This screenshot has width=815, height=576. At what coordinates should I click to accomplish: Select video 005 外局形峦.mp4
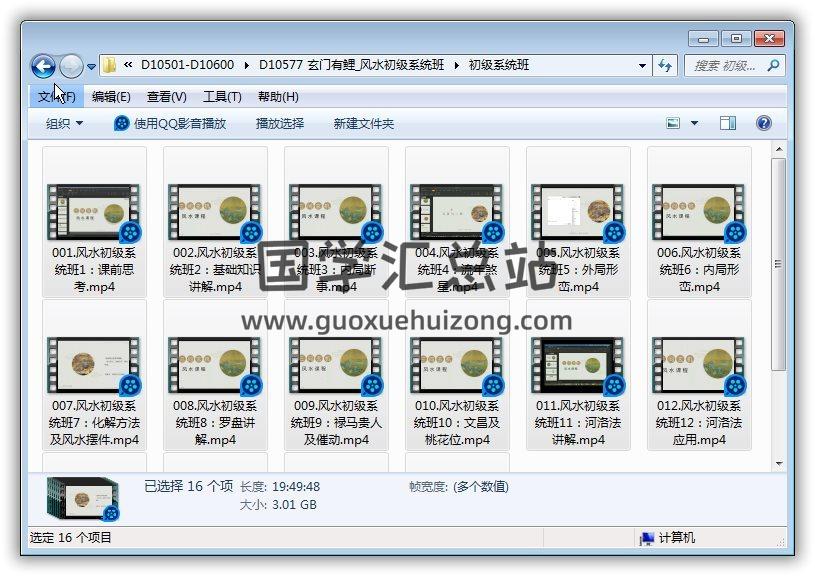point(578,222)
